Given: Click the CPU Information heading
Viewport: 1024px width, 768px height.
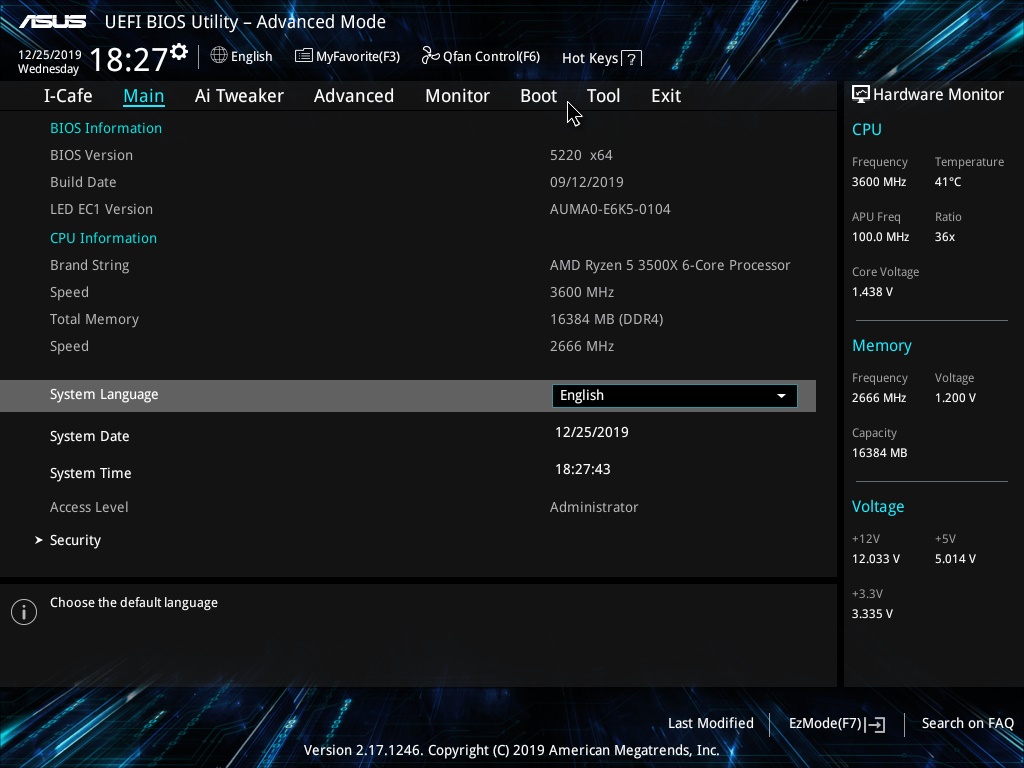Looking at the screenshot, I should pos(103,238).
